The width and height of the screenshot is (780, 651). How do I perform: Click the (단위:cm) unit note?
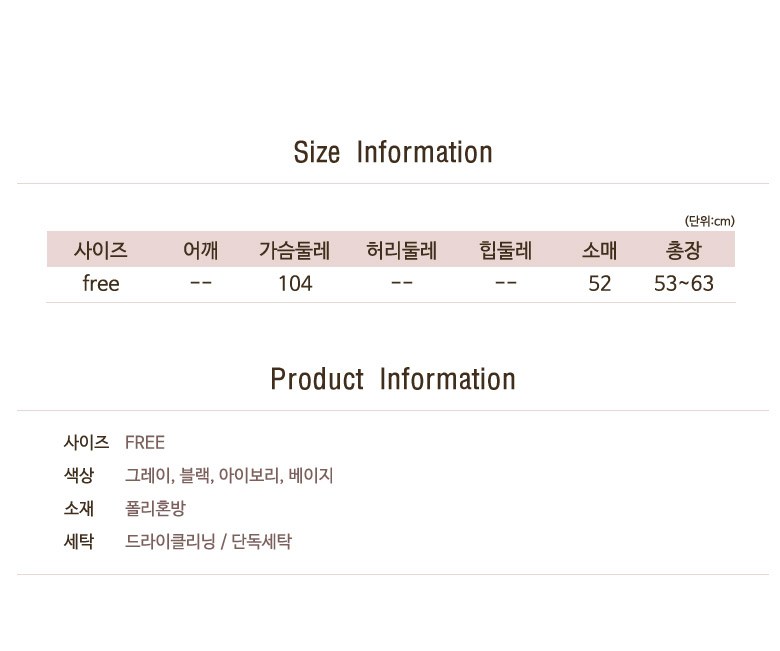[x=709, y=221]
